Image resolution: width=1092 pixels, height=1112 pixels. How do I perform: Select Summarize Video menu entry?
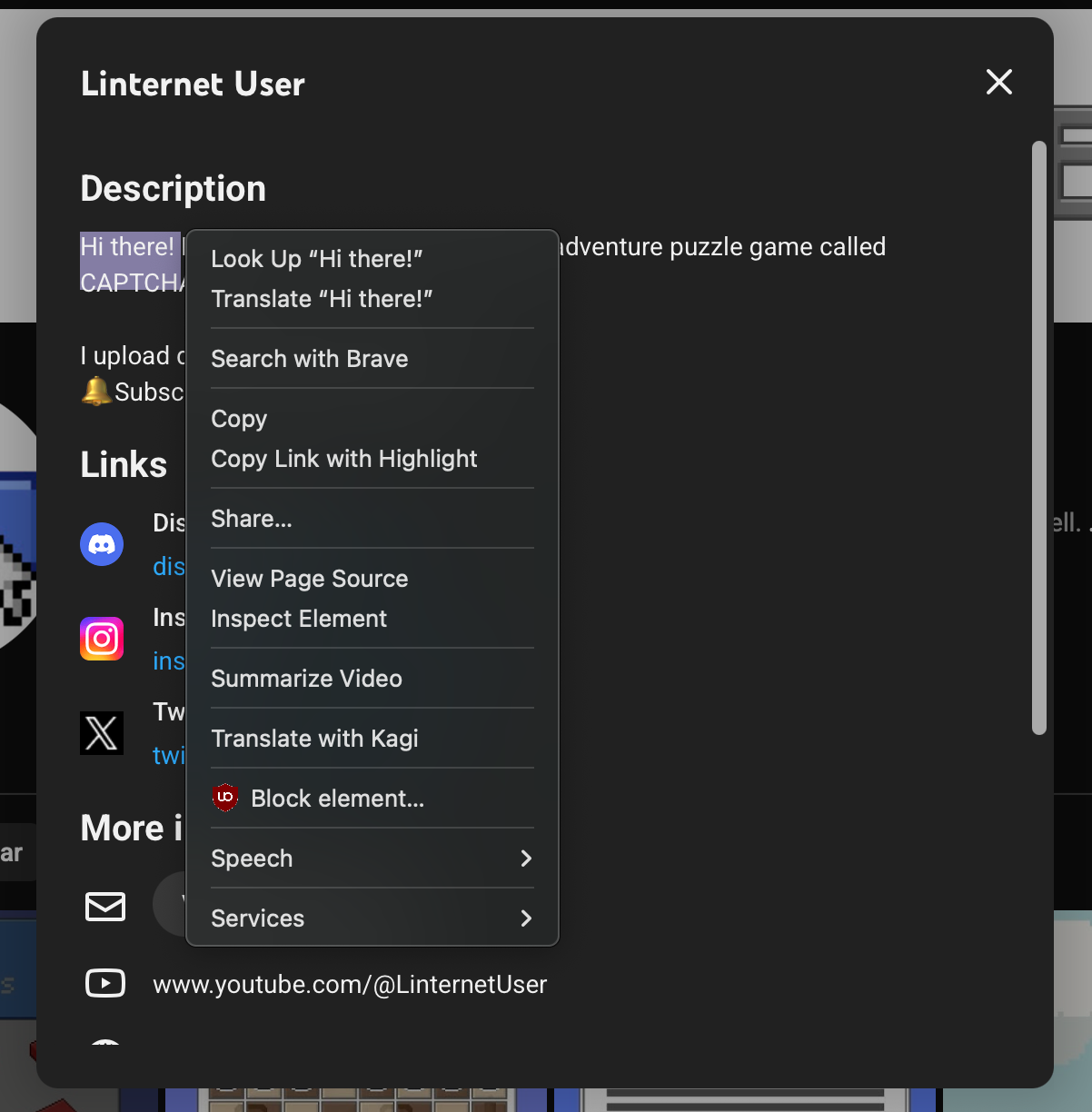(306, 679)
